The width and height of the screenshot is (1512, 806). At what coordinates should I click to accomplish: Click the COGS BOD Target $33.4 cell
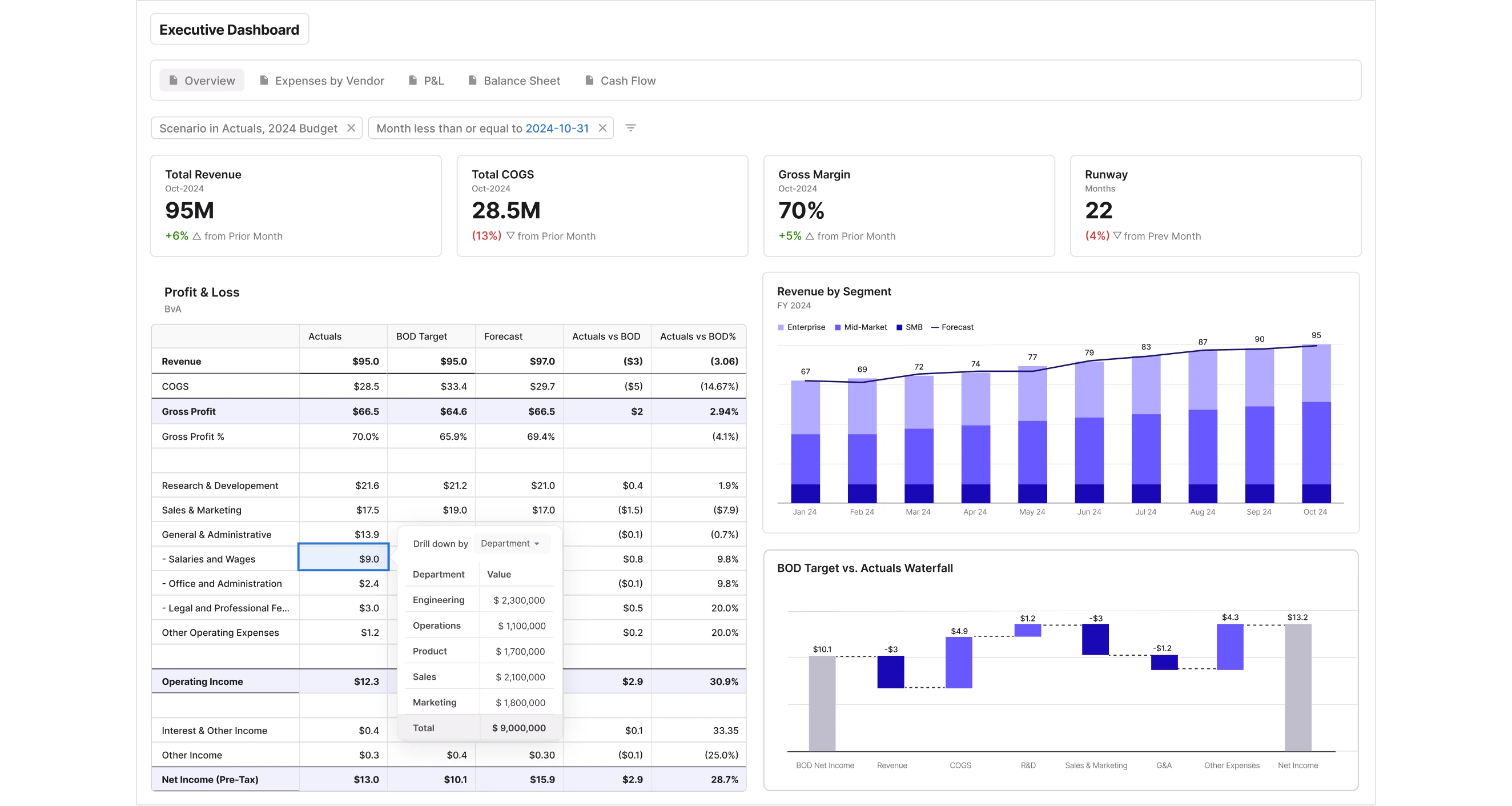[x=432, y=386]
